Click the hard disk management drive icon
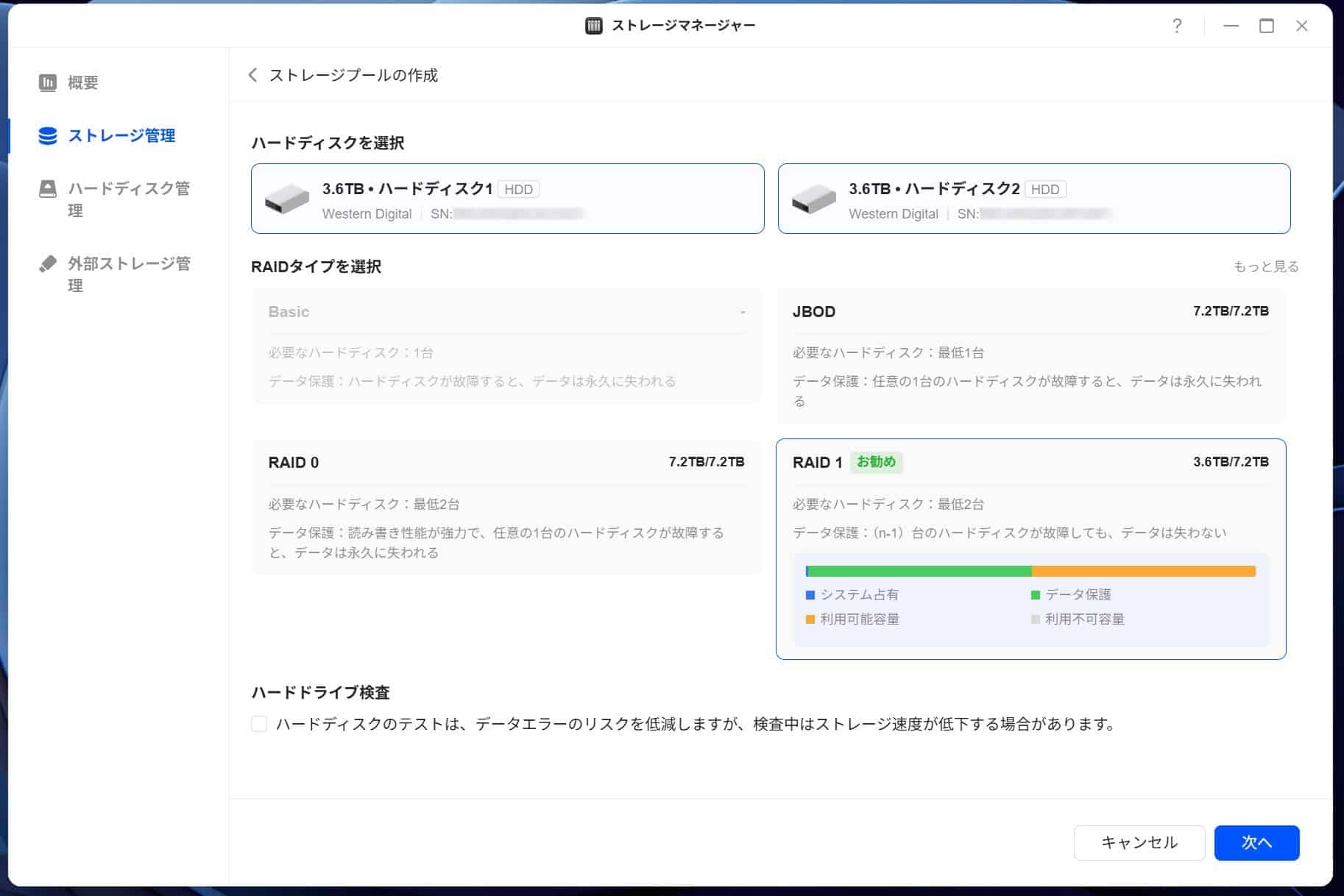Viewport: 1344px width, 896px height. click(x=48, y=189)
